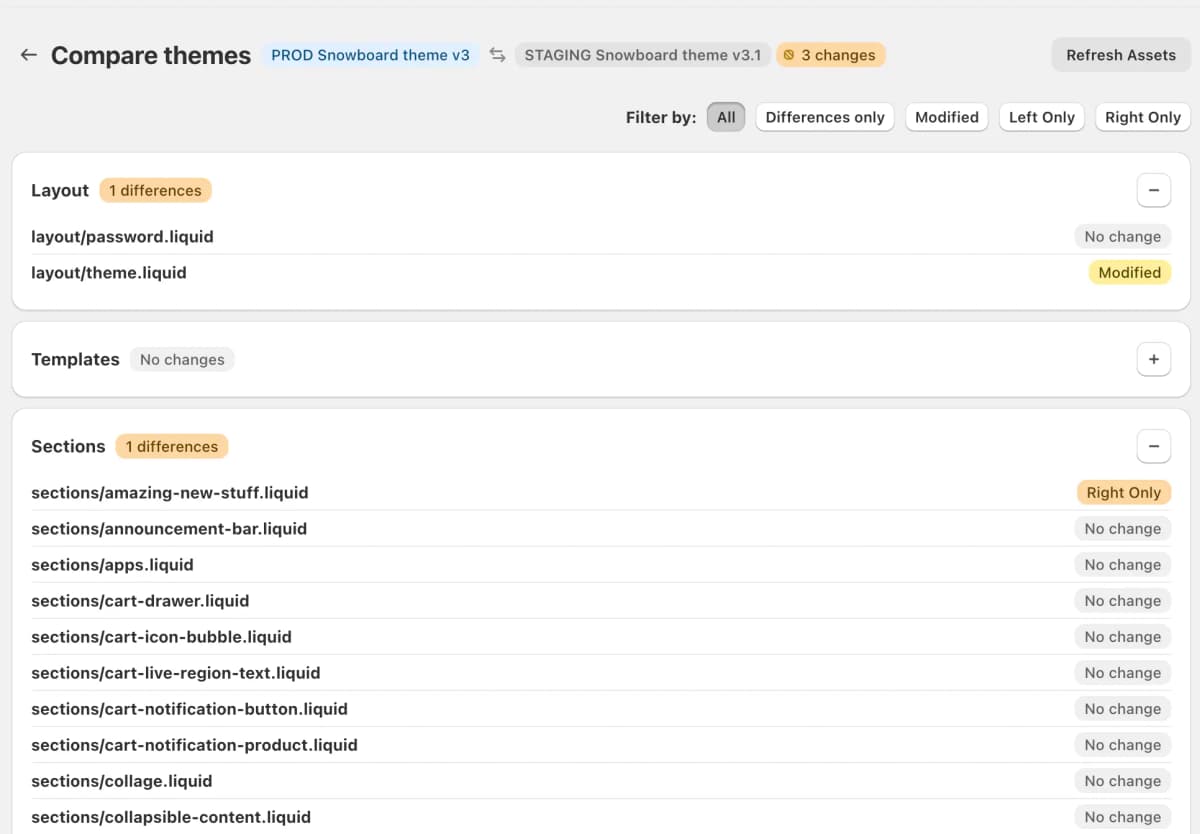Apply the Modified filter
1200x834 pixels.
point(946,117)
